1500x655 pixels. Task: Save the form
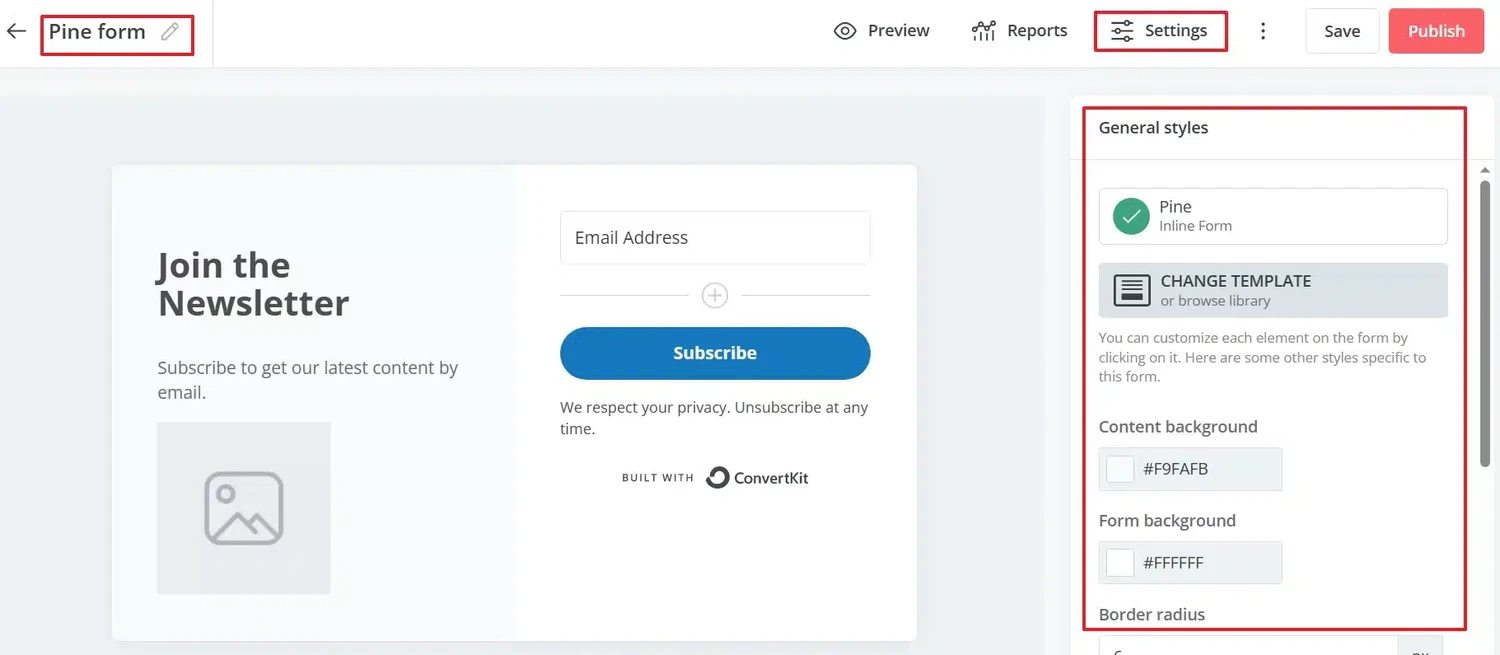click(1342, 31)
